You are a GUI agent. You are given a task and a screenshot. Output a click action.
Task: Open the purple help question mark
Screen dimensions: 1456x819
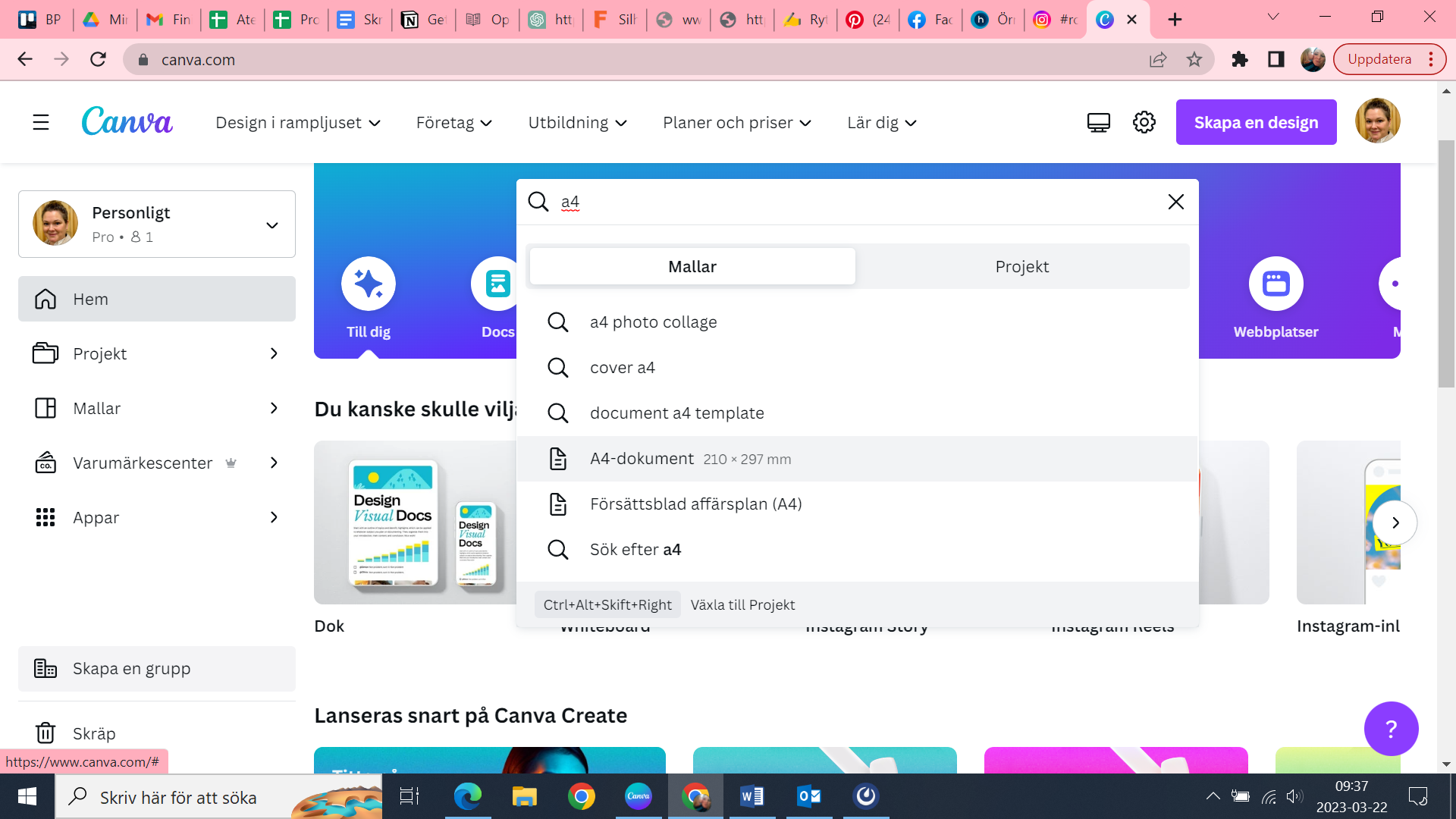[x=1391, y=729]
